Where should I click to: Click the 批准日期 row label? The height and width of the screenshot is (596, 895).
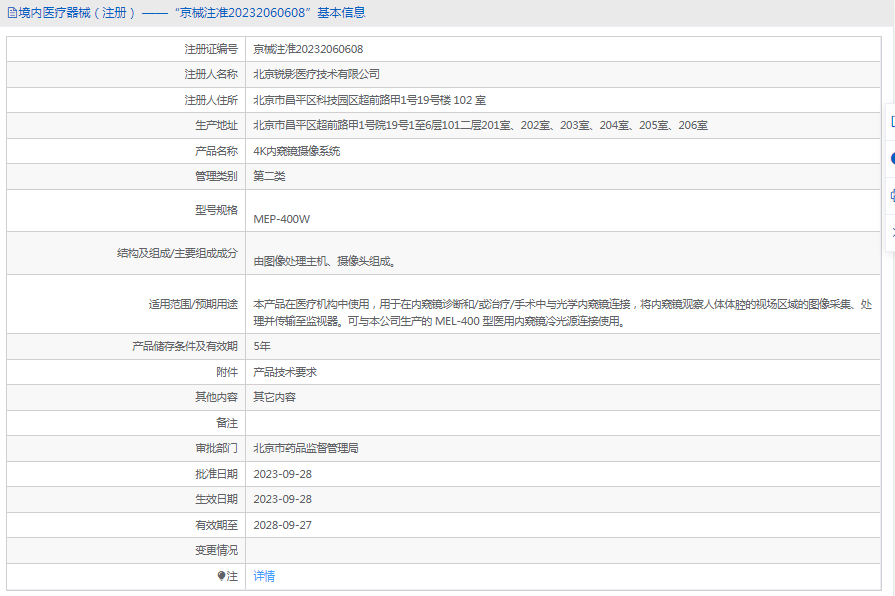(216, 474)
